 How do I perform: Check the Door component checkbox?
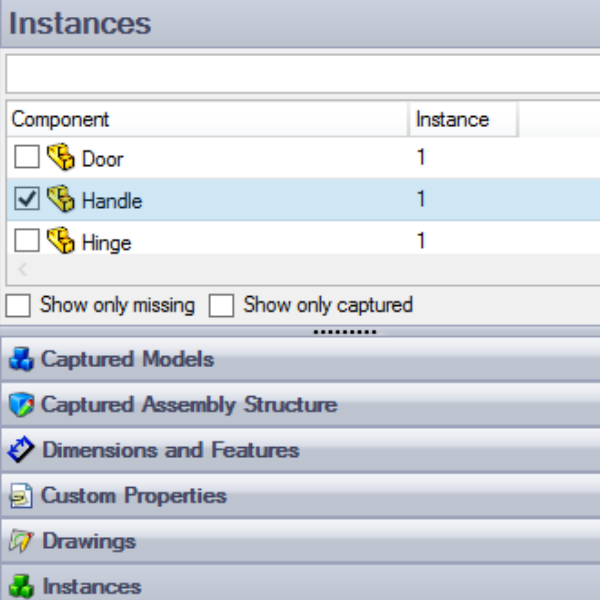pyautogui.click(x=27, y=157)
